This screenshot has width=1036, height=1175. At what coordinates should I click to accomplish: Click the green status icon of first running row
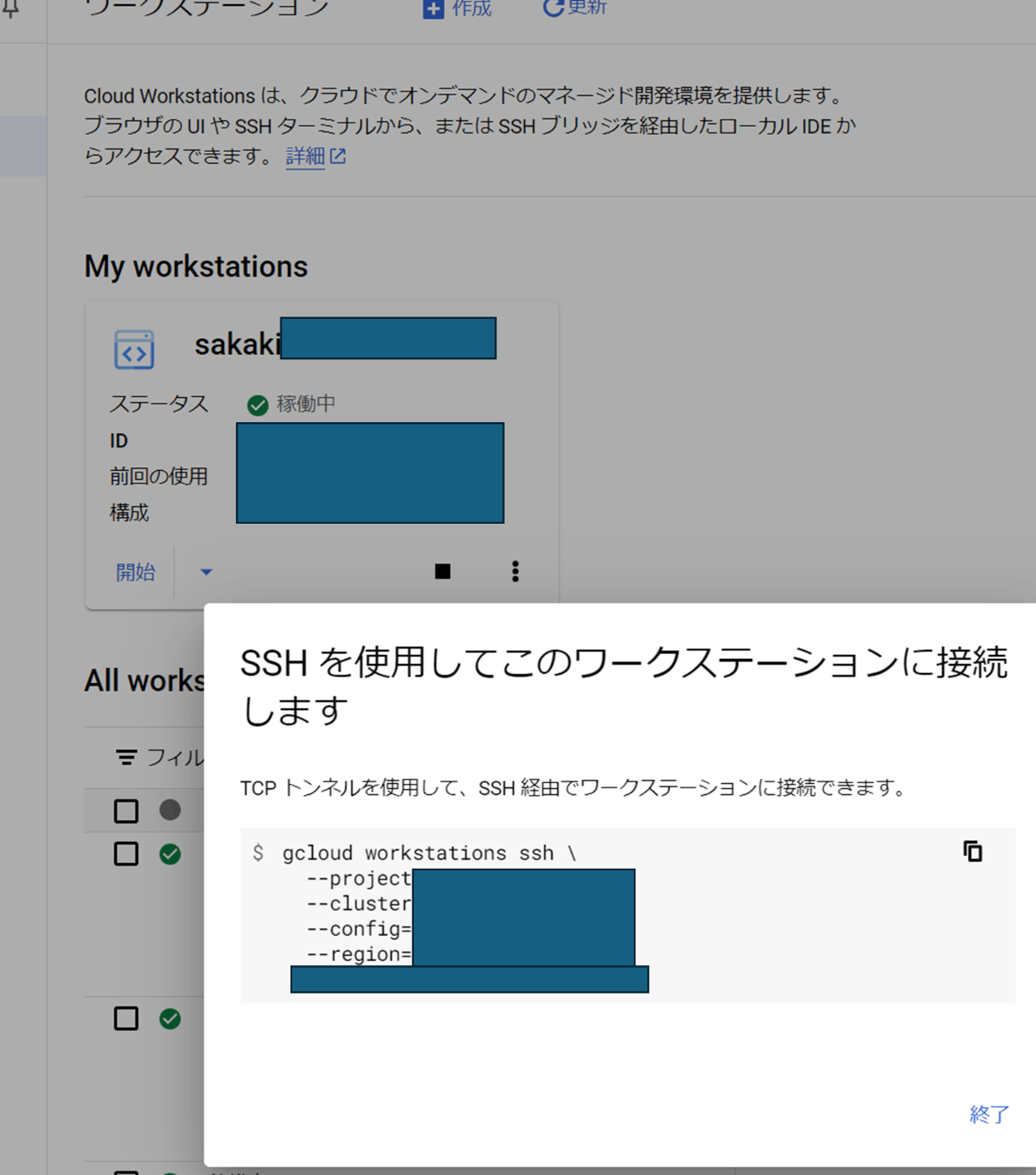click(170, 854)
